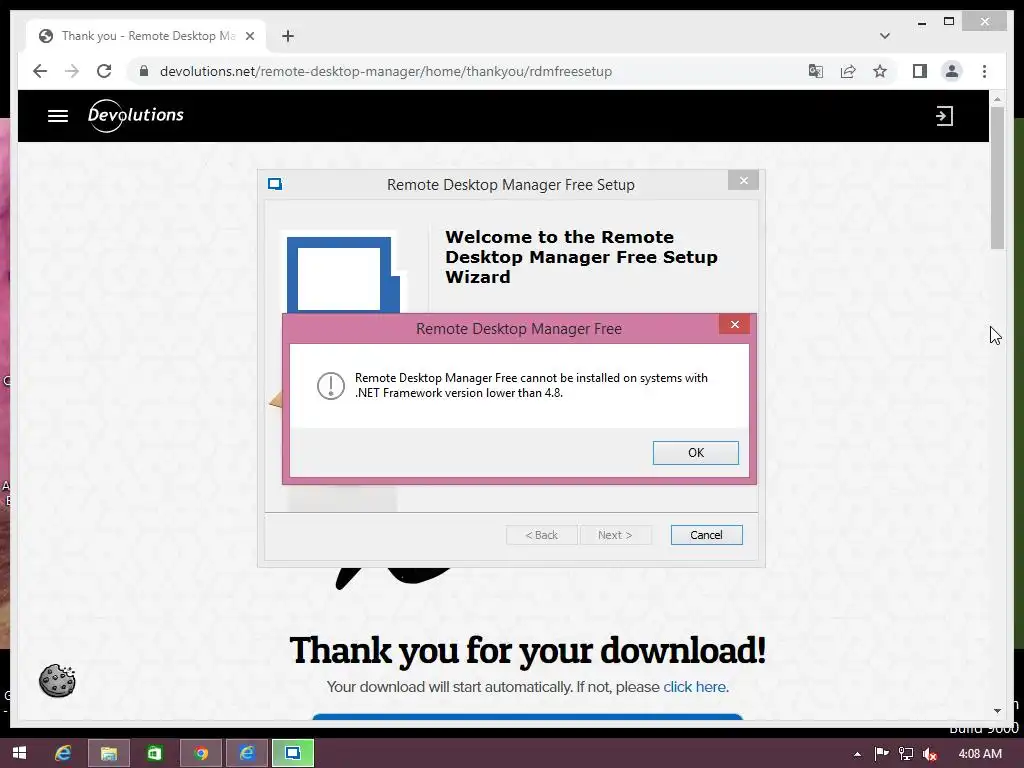Open a new Chrome tab
This screenshot has height=768, width=1024.
click(288, 36)
